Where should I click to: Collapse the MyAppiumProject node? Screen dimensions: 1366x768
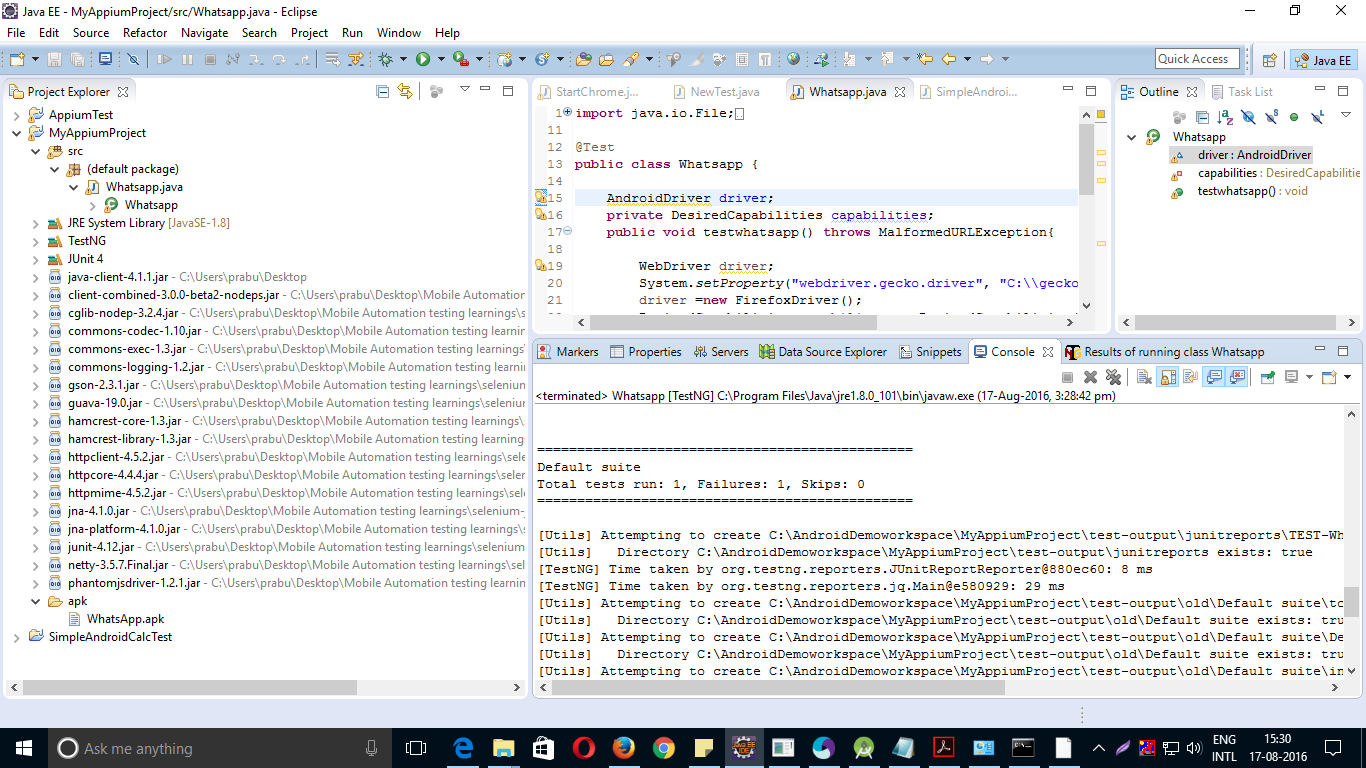click(16, 133)
